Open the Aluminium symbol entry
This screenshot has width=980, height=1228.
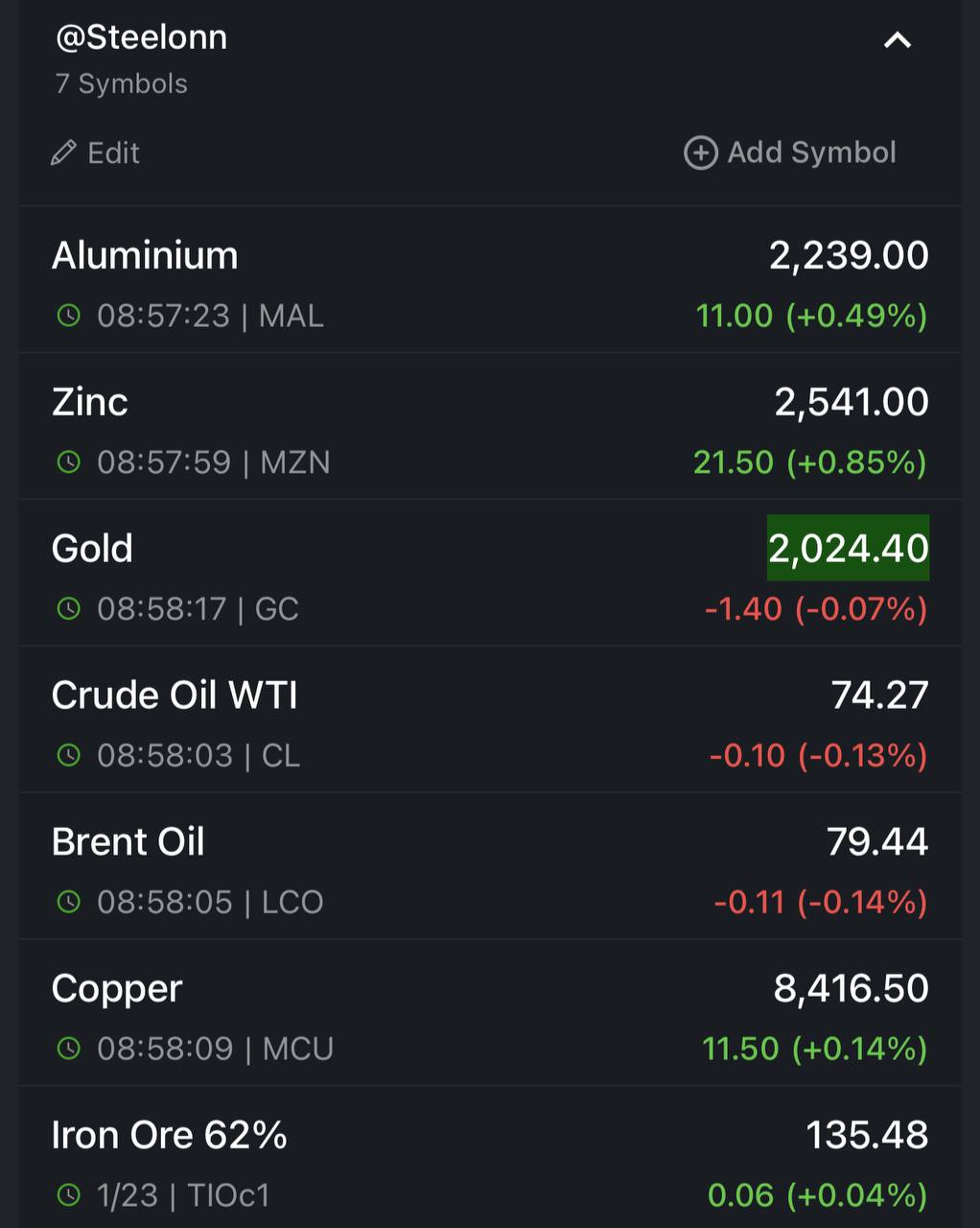pos(490,280)
